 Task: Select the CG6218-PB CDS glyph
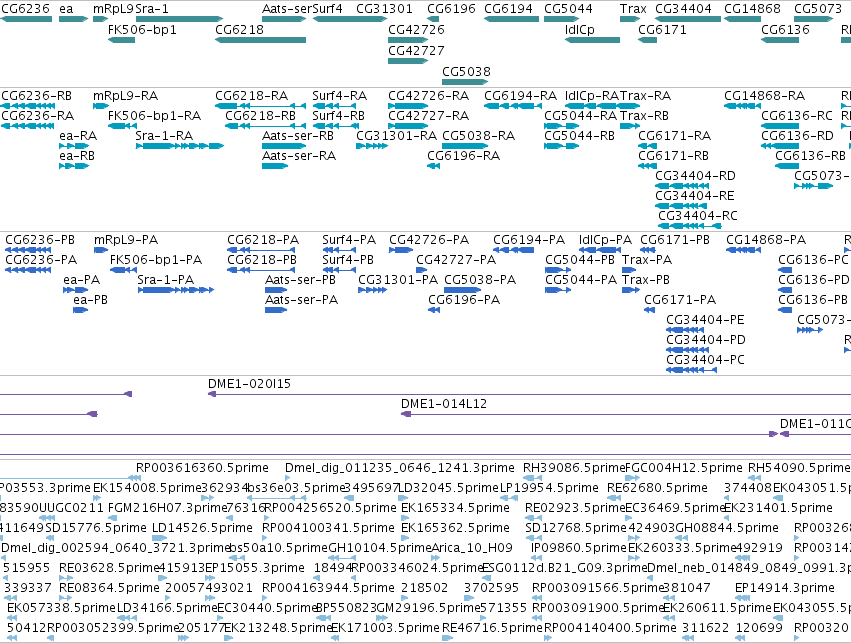(x=262, y=270)
